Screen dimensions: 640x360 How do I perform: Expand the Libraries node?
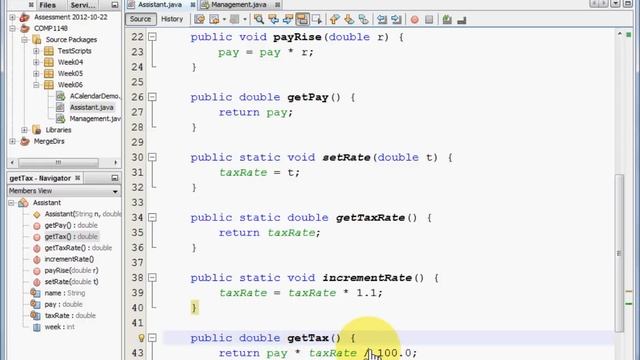pyautogui.click(x=24, y=130)
